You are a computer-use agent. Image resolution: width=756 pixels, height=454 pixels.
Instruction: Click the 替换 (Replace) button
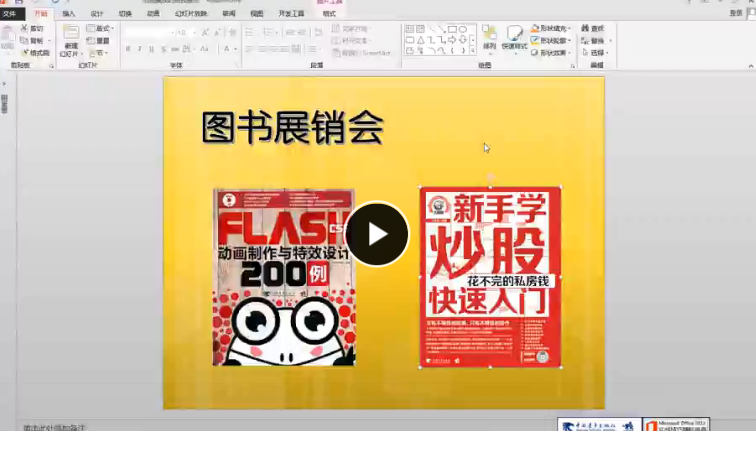tap(593, 40)
